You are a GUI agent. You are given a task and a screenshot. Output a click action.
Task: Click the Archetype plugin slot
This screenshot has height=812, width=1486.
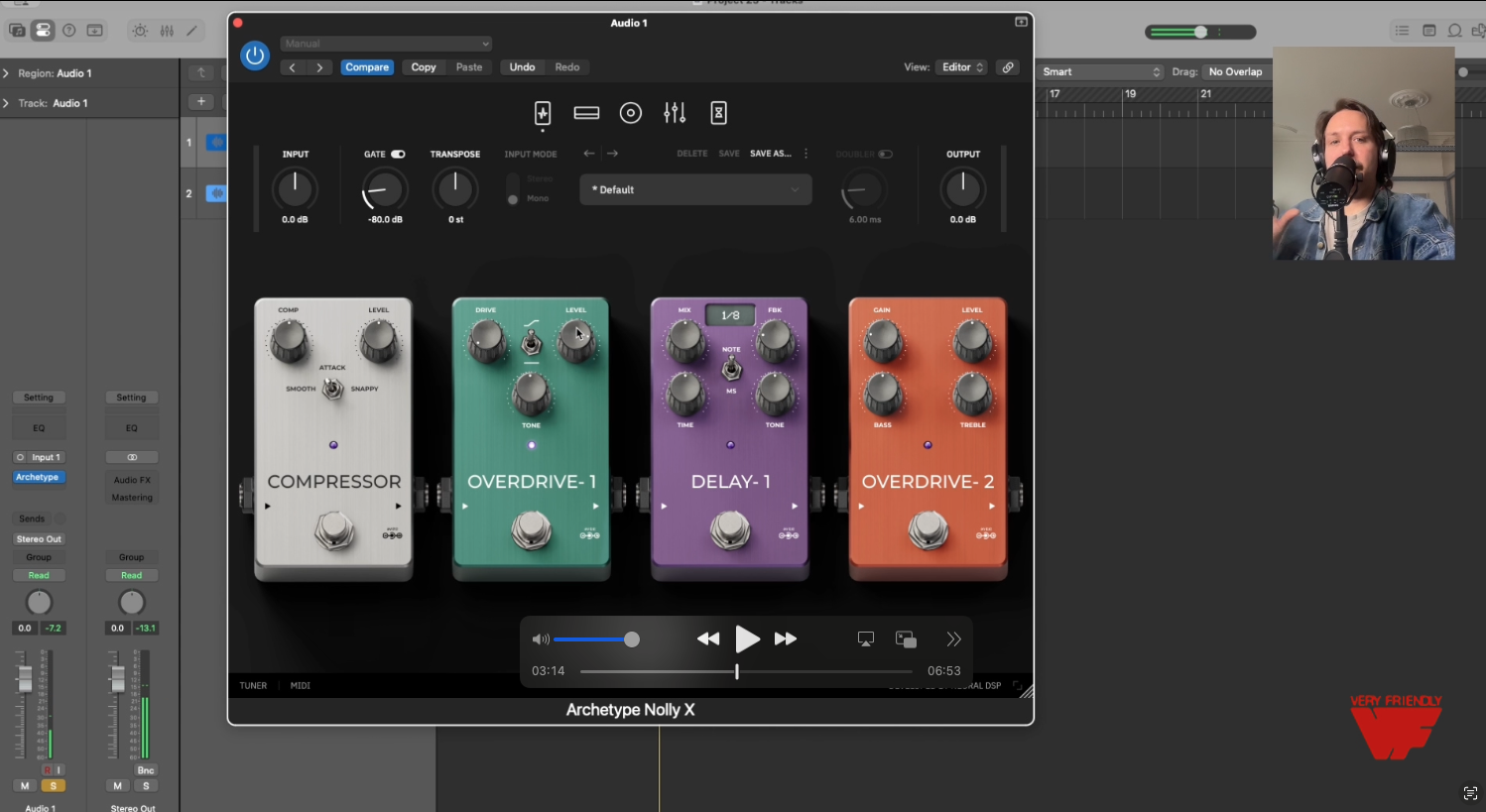tap(39, 477)
